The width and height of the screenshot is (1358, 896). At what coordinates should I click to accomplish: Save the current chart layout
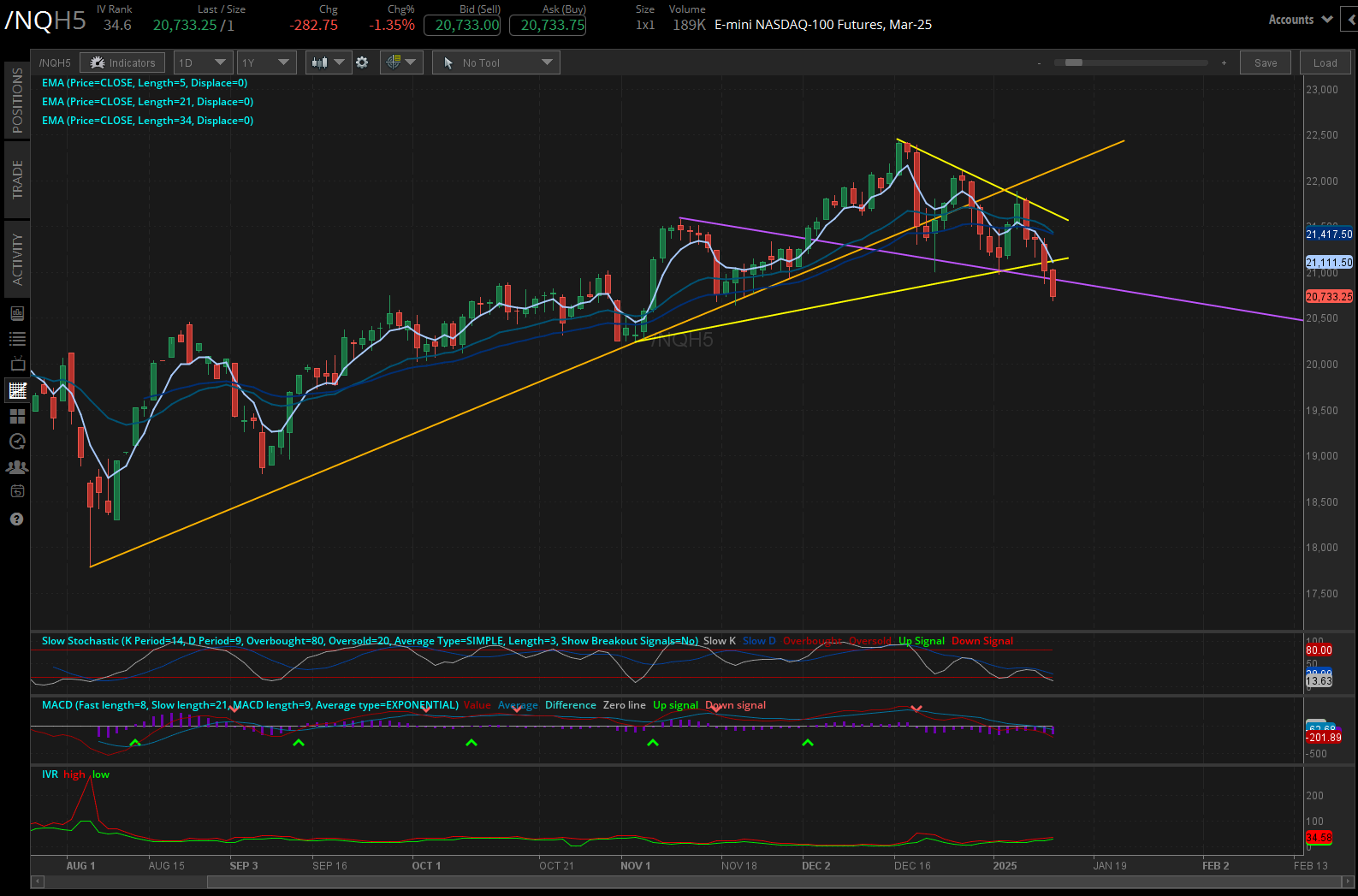[x=1266, y=62]
